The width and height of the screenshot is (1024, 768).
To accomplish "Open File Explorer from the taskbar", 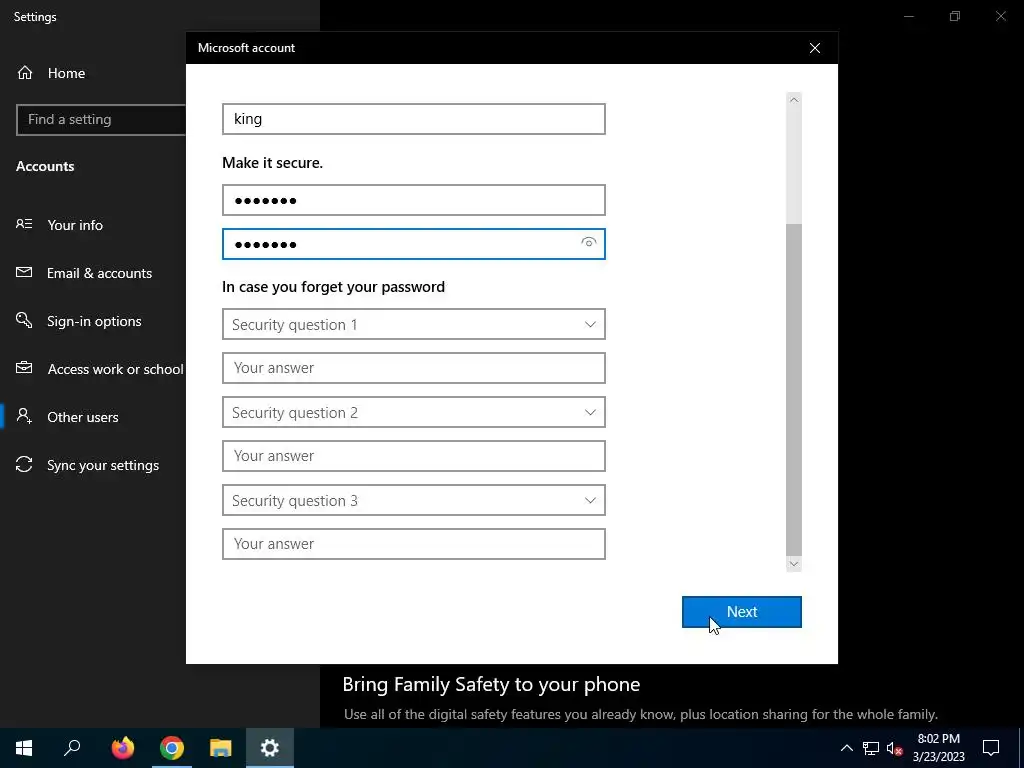I will coord(221,748).
